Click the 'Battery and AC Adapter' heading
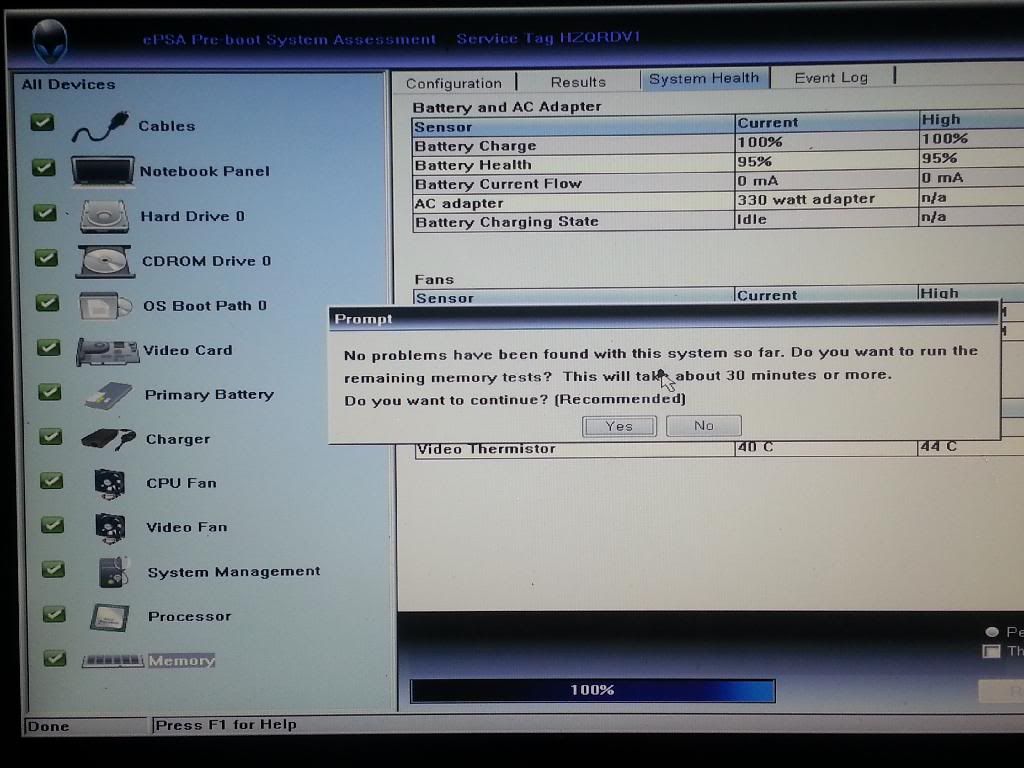This screenshot has width=1024, height=768. pos(507,107)
